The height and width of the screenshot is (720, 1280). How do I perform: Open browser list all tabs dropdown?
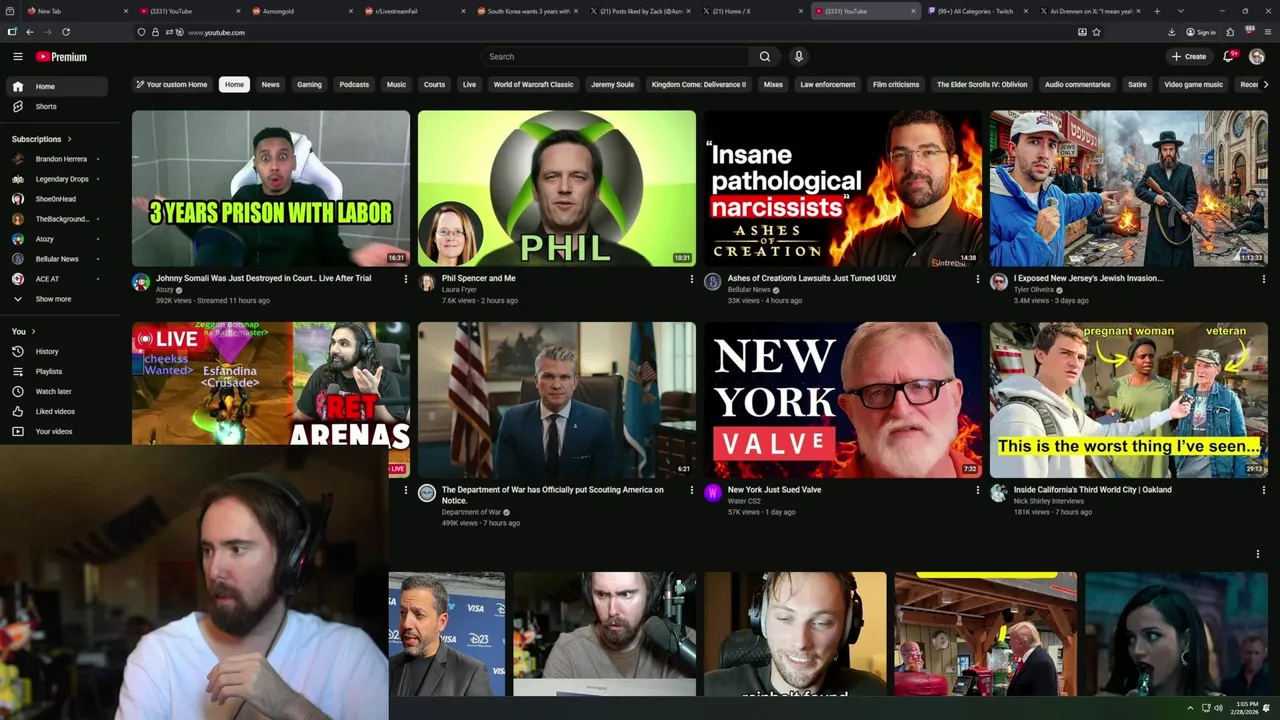pos(1180,11)
